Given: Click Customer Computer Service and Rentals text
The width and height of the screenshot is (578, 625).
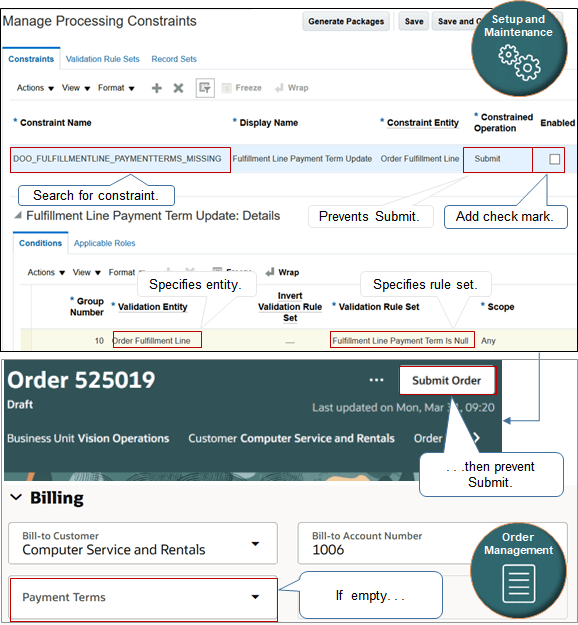Looking at the screenshot, I should 291,438.
